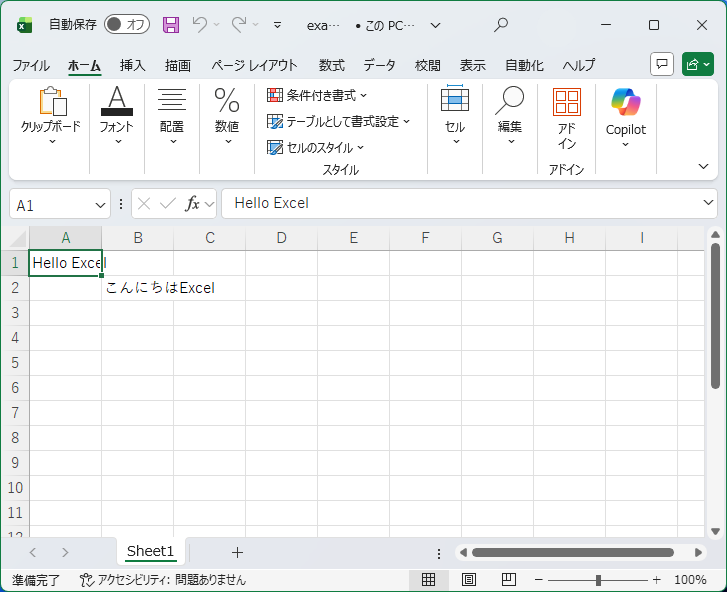The width and height of the screenshot is (727, 592).
Task: Open the 校閲 tab
Action: point(427,65)
